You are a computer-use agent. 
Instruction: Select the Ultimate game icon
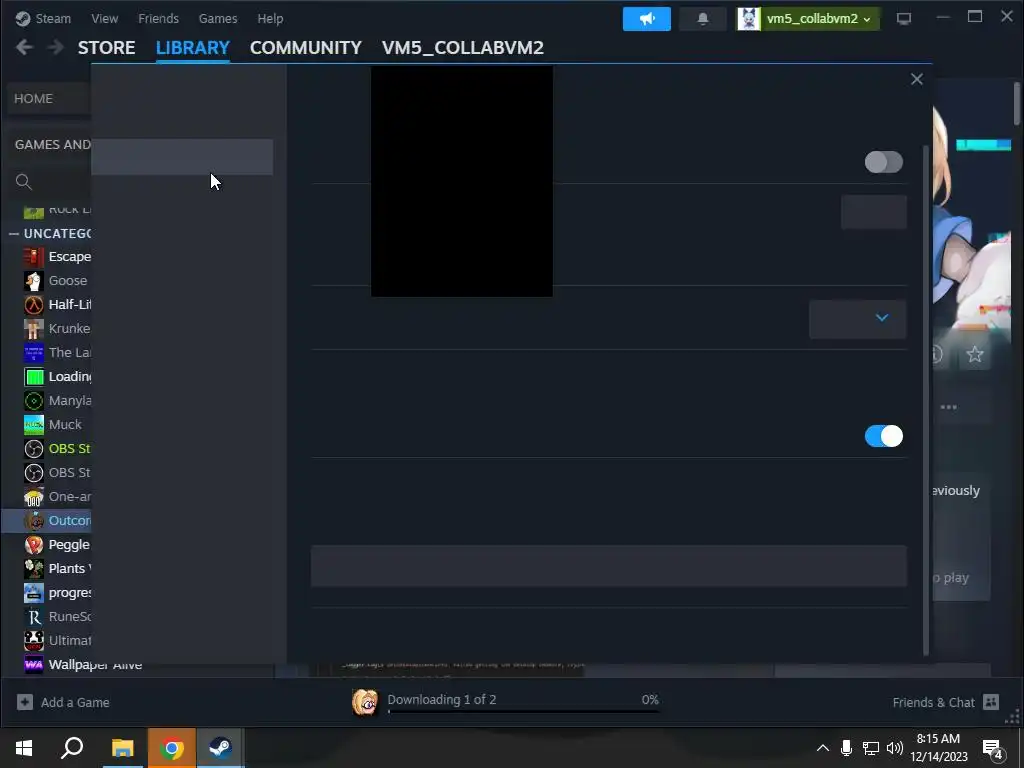[34, 641]
